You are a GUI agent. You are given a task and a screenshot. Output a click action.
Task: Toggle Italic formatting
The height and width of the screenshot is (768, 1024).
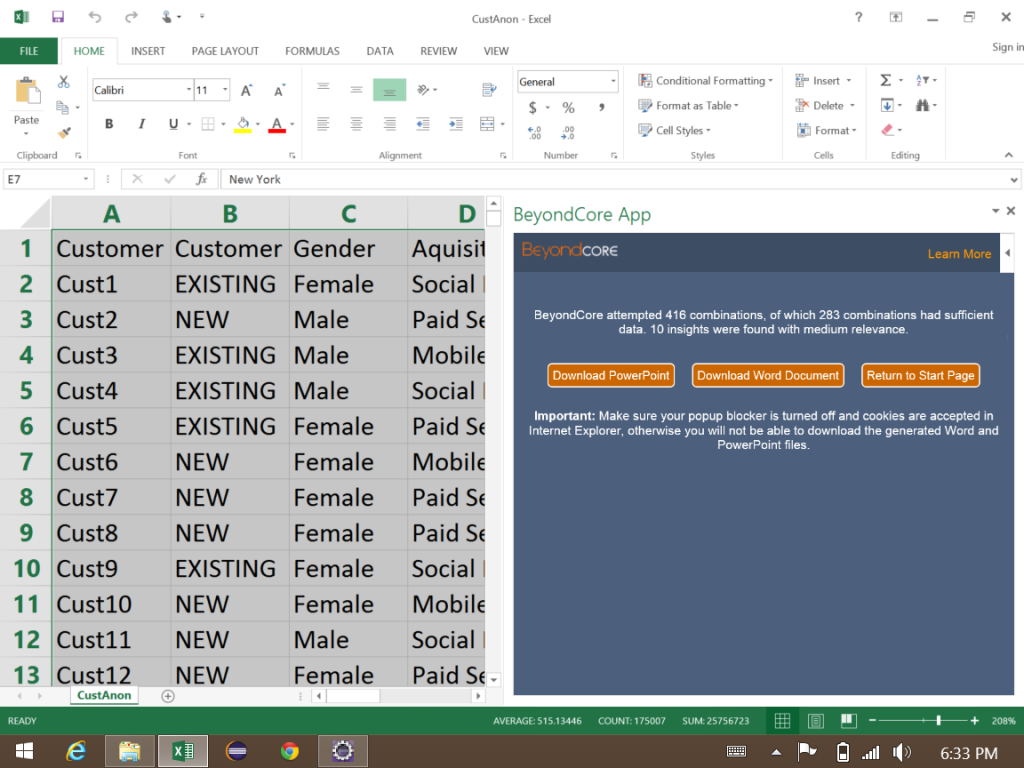tap(141, 124)
